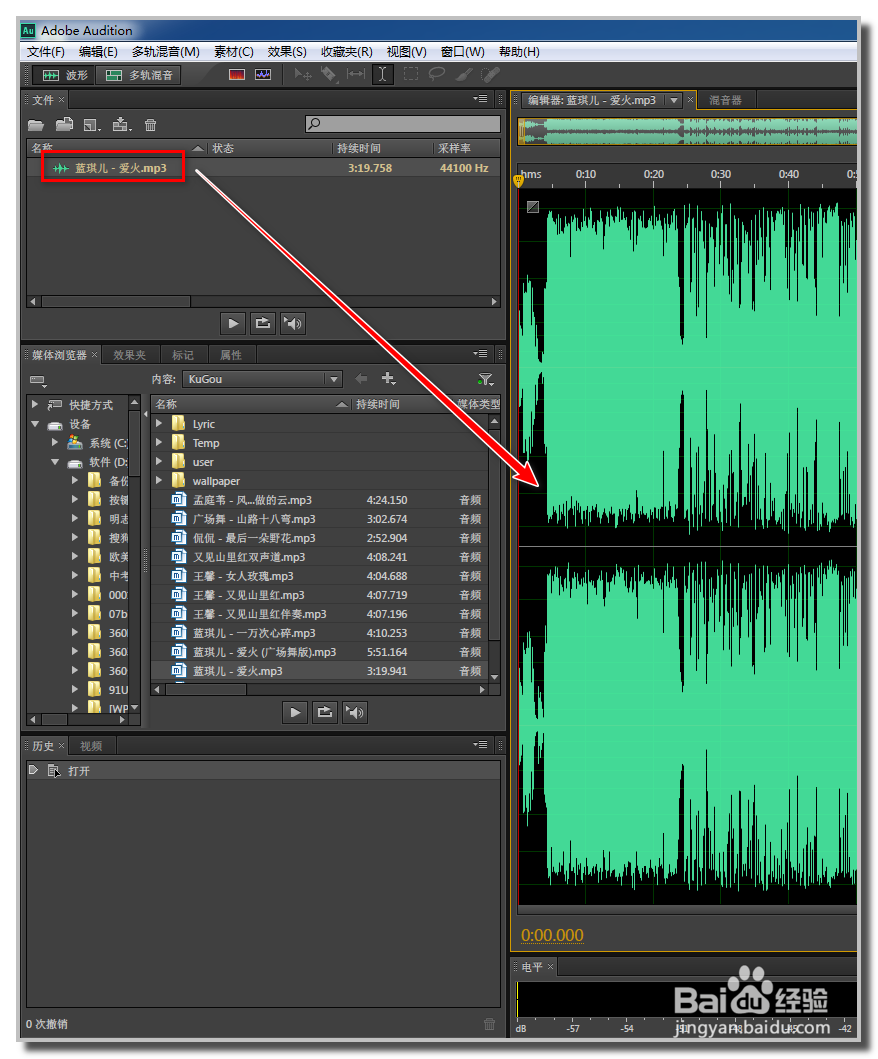Toggle auto-play in Media Browser

[x=355, y=713]
